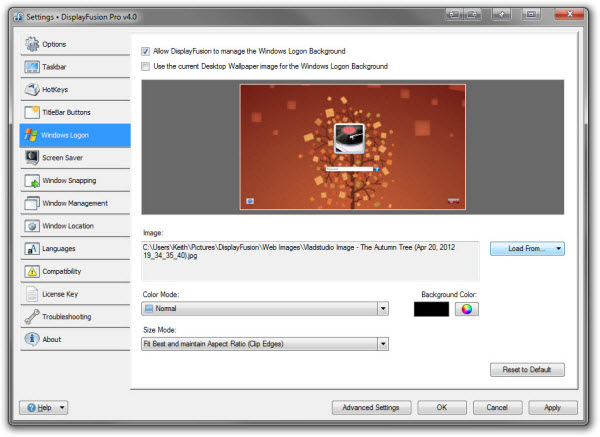Open the About info icon
The height and width of the screenshot is (437, 600).
click(32, 339)
